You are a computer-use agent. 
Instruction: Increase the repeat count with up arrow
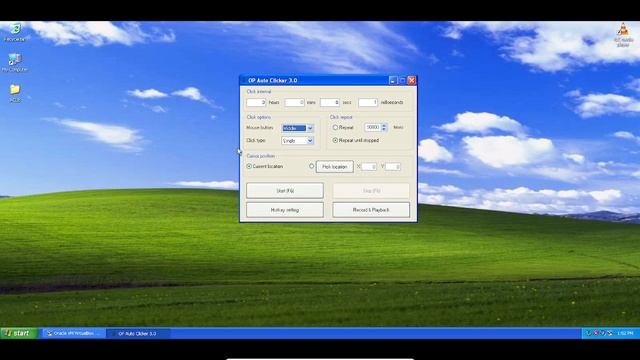[x=384, y=126]
